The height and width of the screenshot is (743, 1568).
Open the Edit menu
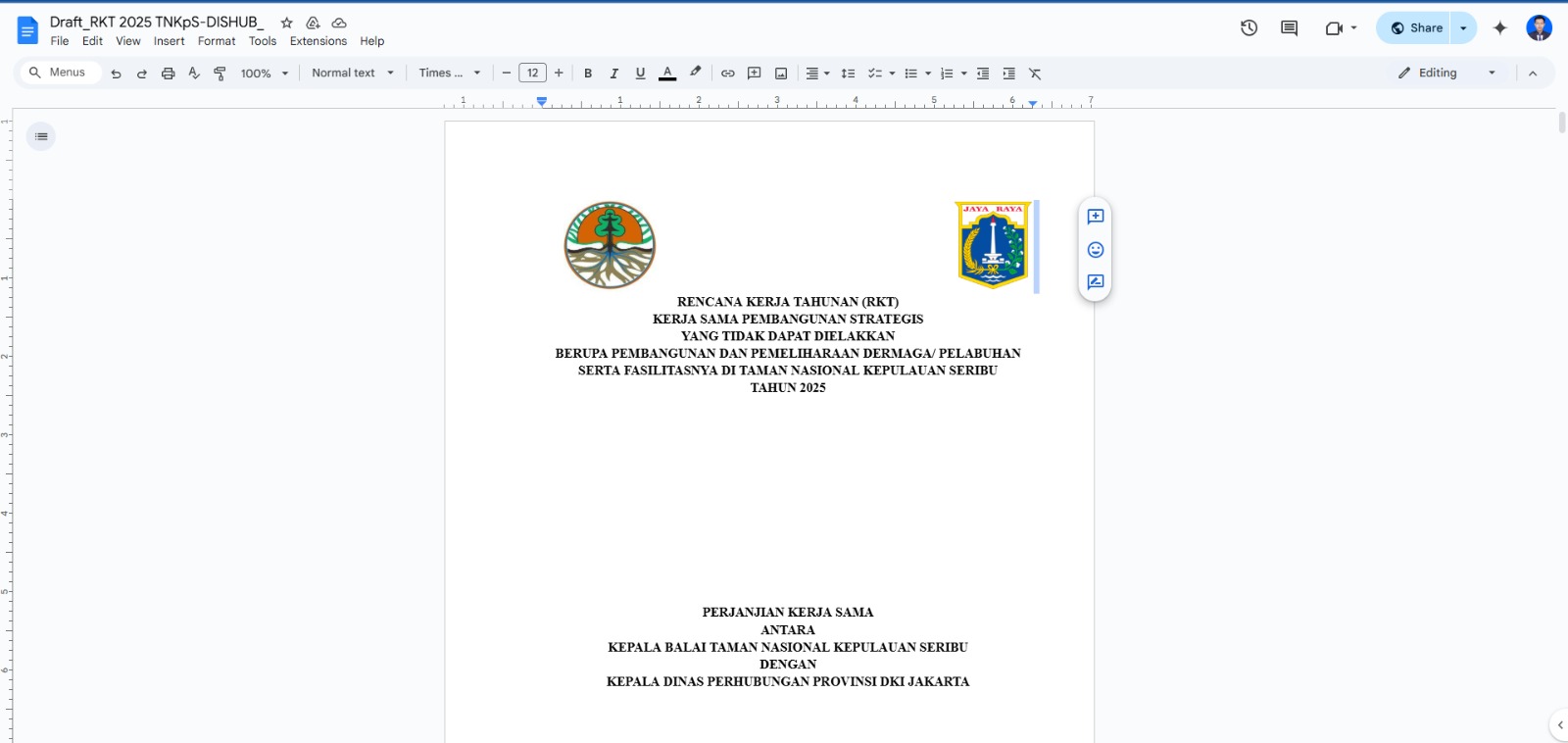pos(92,41)
